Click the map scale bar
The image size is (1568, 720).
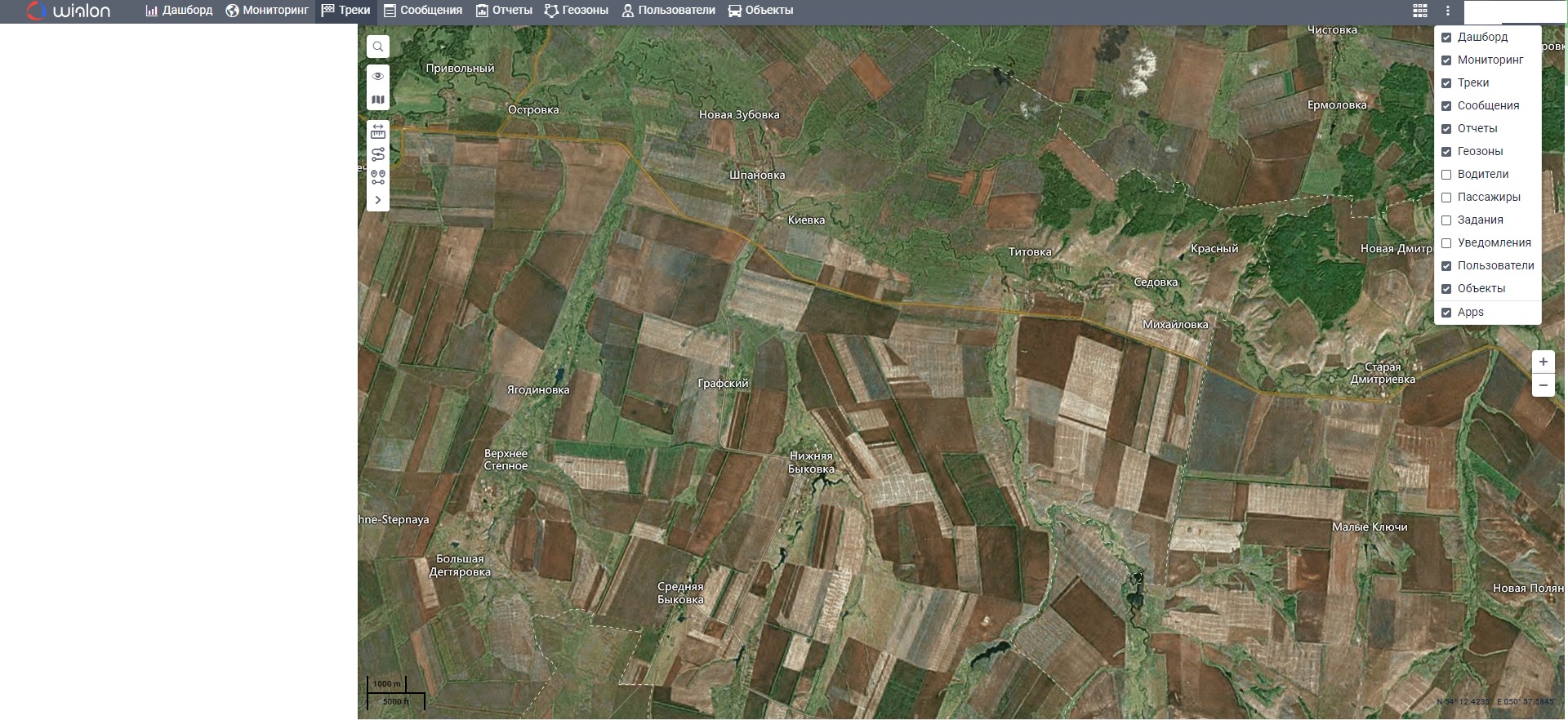(396, 693)
